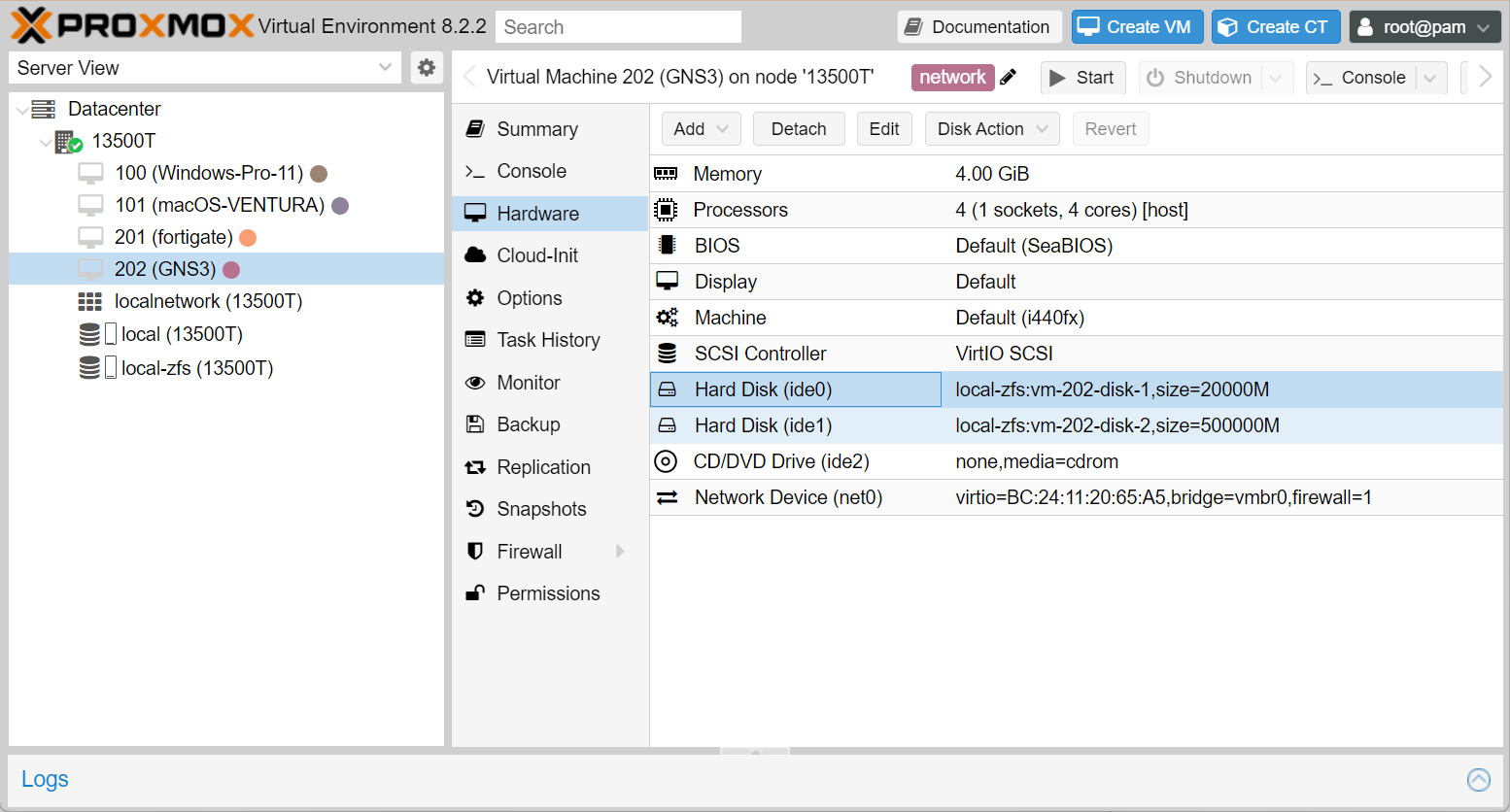The height and width of the screenshot is (812, 1510).
Task: Click the Machine gears icon
Action: (667, 318)
